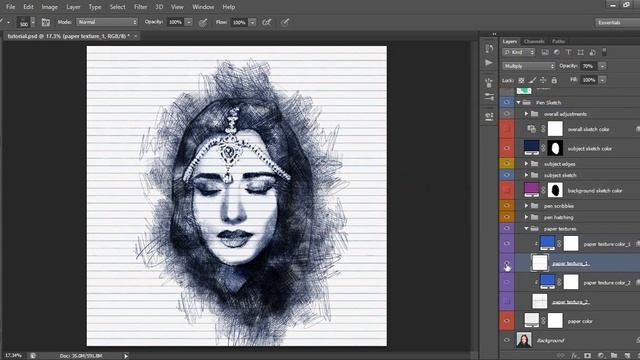The width and height of the screenshot is (640, 360).
Task: Select the paper texture color_1 blue swatch
Action: (x=547, y=243)
